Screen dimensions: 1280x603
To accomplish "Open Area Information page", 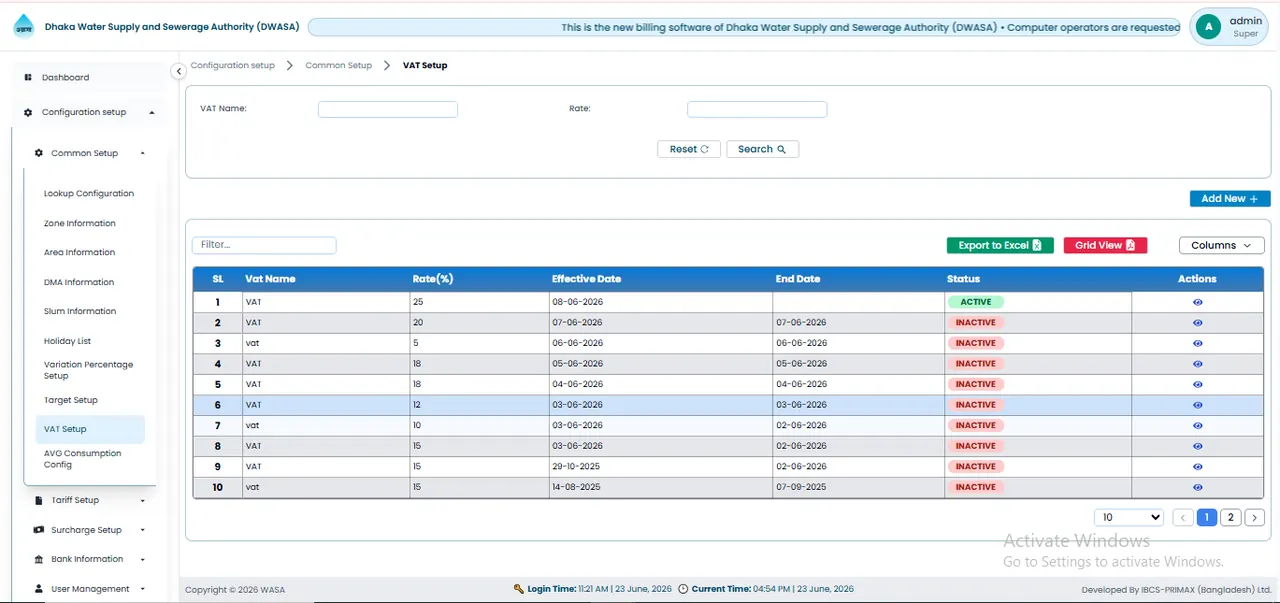I will point(80,252).
